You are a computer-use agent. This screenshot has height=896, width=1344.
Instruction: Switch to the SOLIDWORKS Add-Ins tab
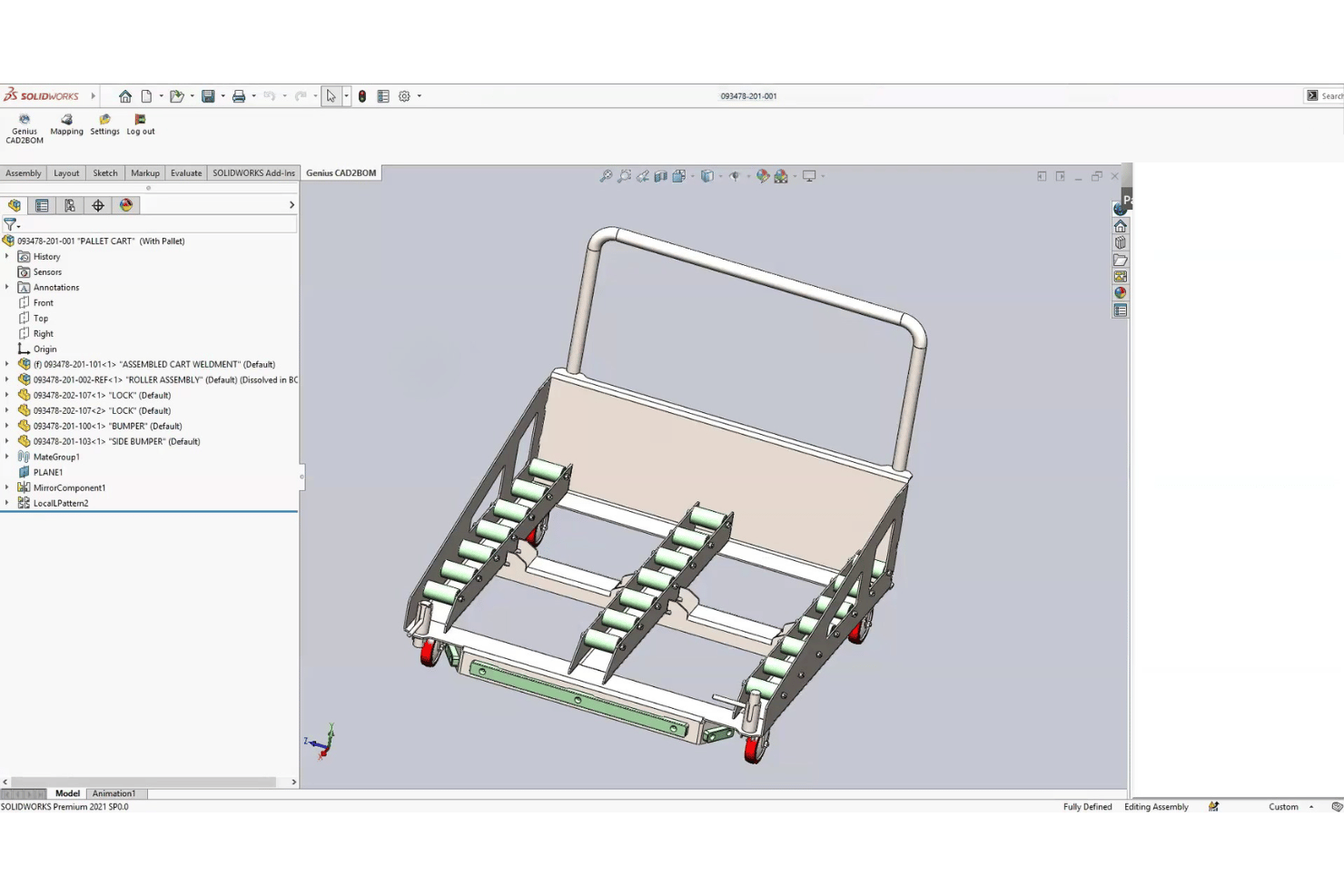click(x=254, y=173)
